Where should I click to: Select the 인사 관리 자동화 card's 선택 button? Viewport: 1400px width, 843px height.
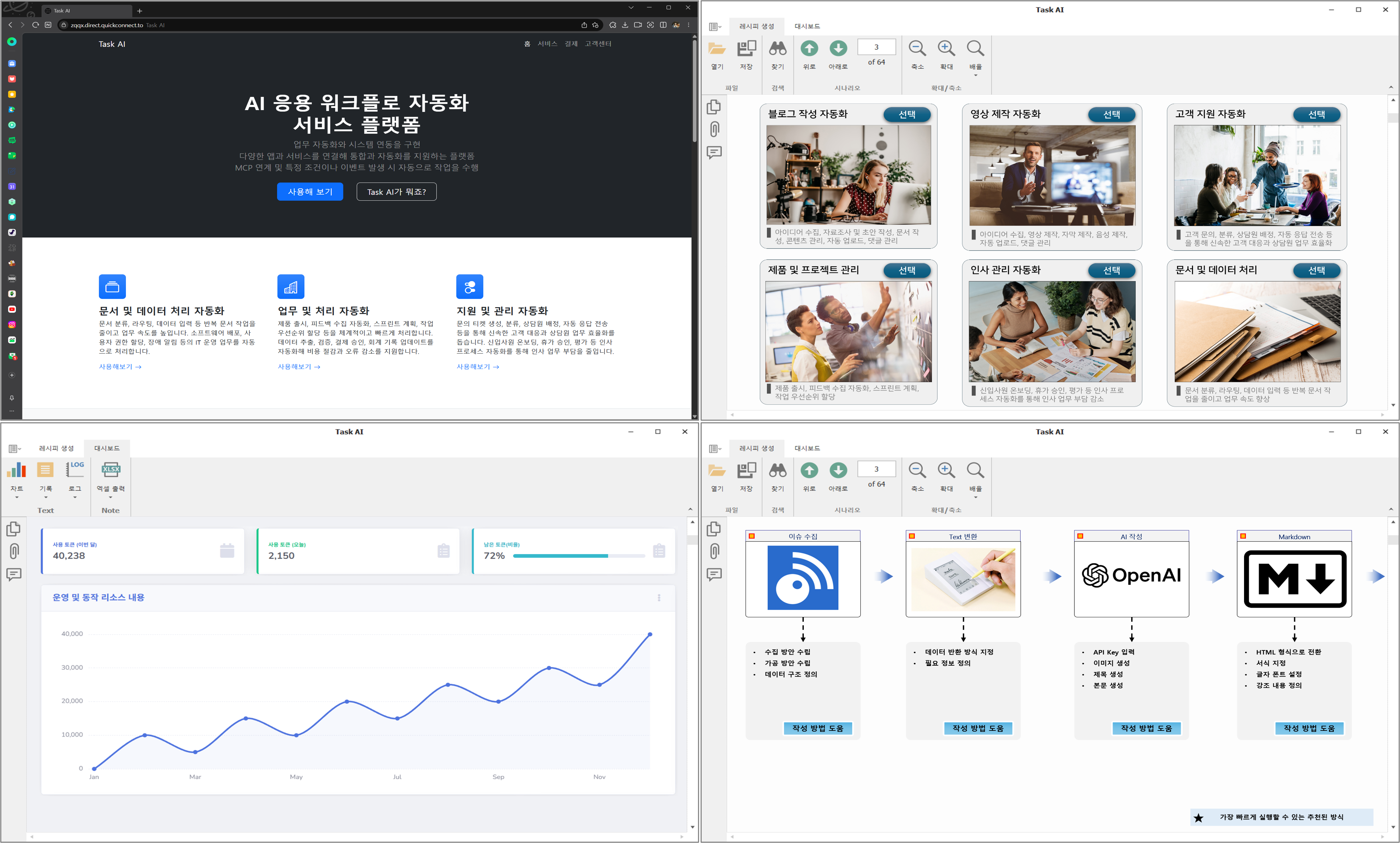(x=1112, y=271)
